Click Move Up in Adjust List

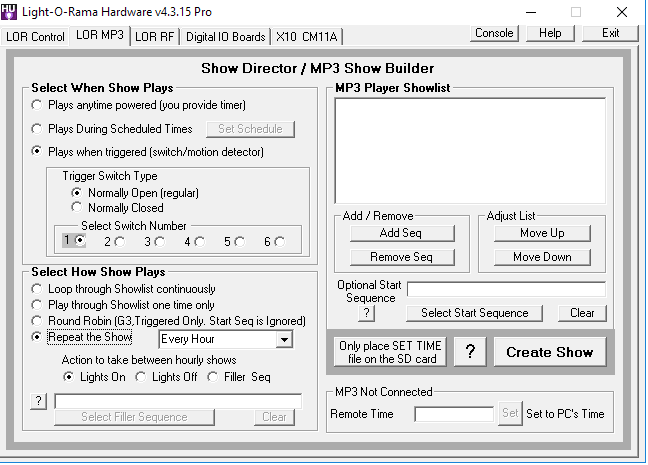(x=542, y=233)
